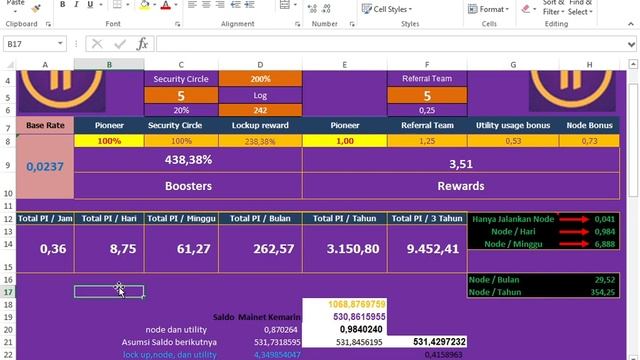The width and height of the screenshot is (640, 360).
Task: Select the Log value 242 cell
Action: [x=260, y=110]
